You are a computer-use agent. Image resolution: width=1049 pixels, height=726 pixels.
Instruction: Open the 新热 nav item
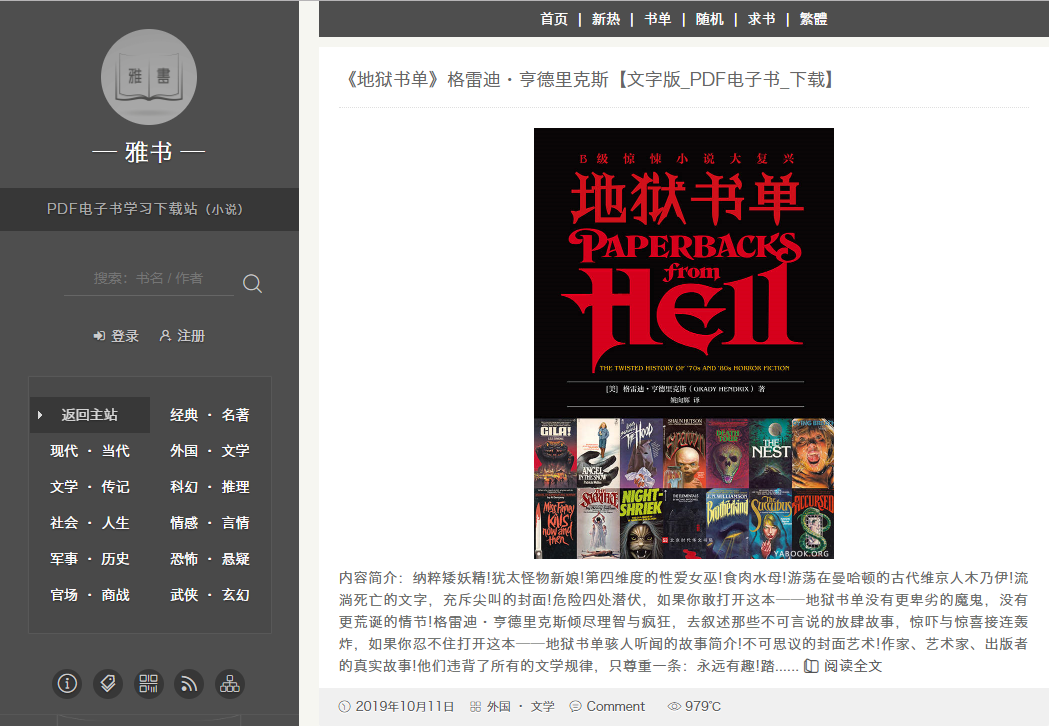pos(605,19)
